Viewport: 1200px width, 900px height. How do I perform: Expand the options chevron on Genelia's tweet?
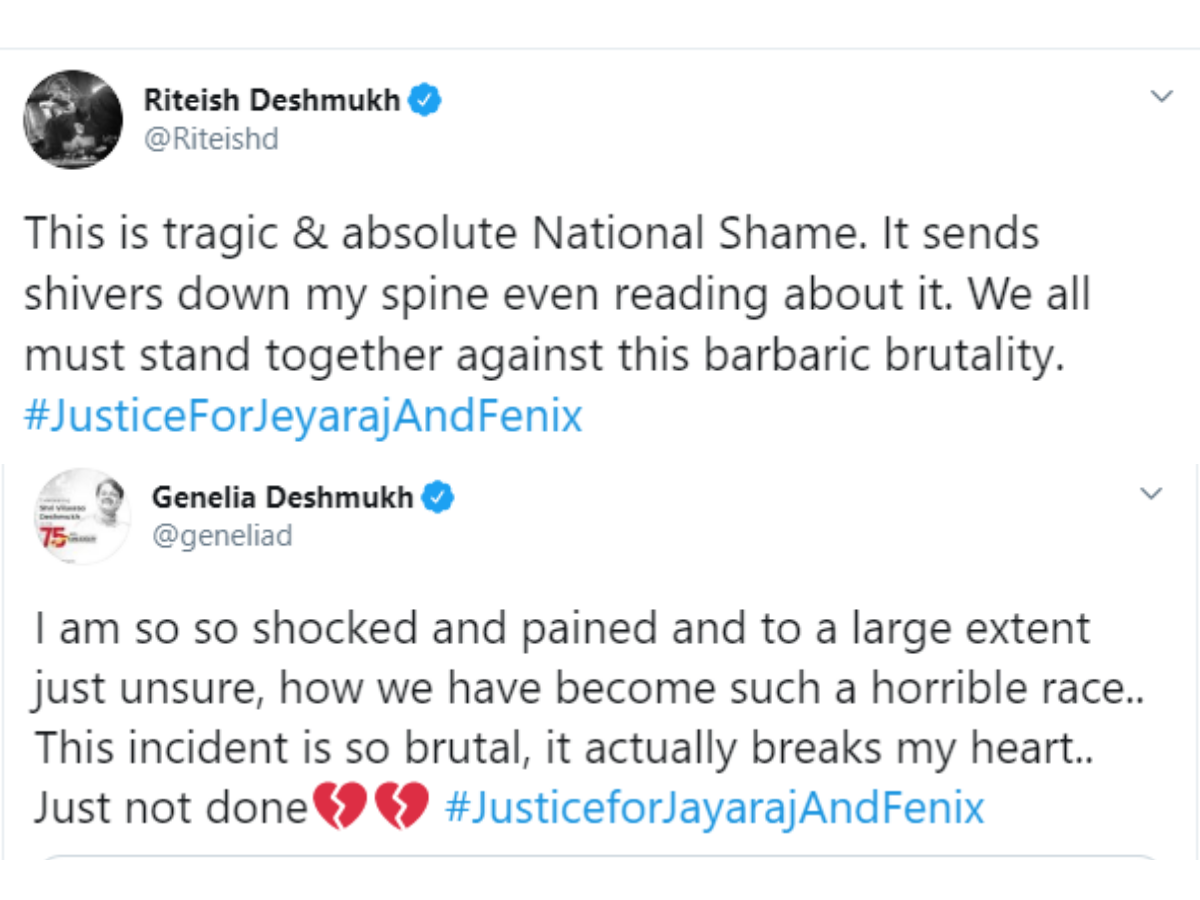(x=1152, y=493)
